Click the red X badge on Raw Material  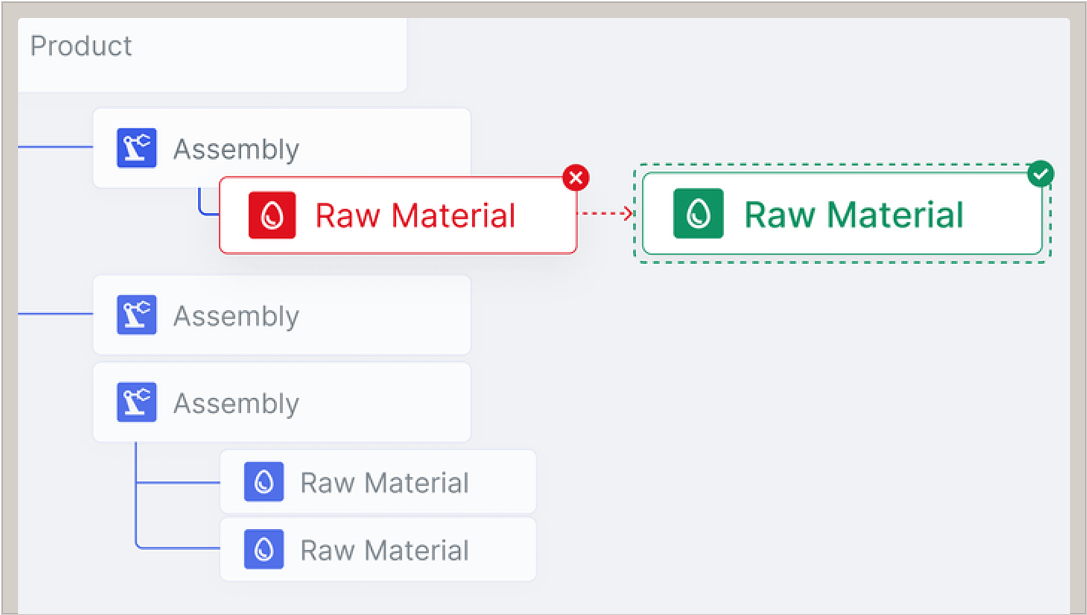[576, 178]
